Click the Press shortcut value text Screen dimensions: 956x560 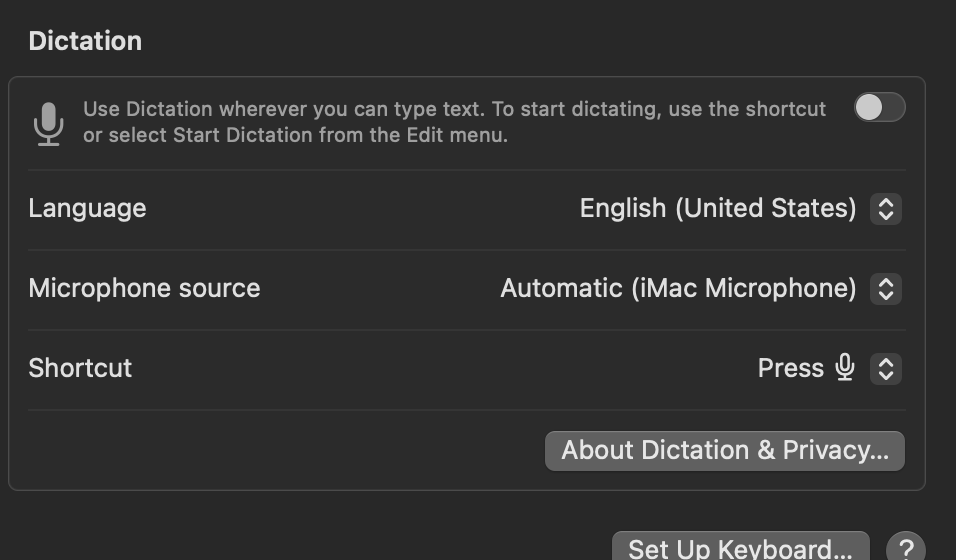coord(790,368)
